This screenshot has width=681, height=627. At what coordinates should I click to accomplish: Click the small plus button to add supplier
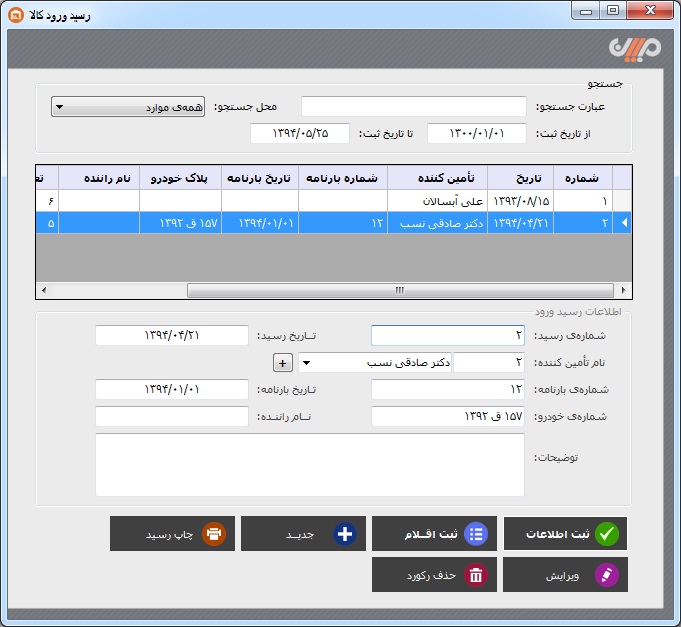282,363
